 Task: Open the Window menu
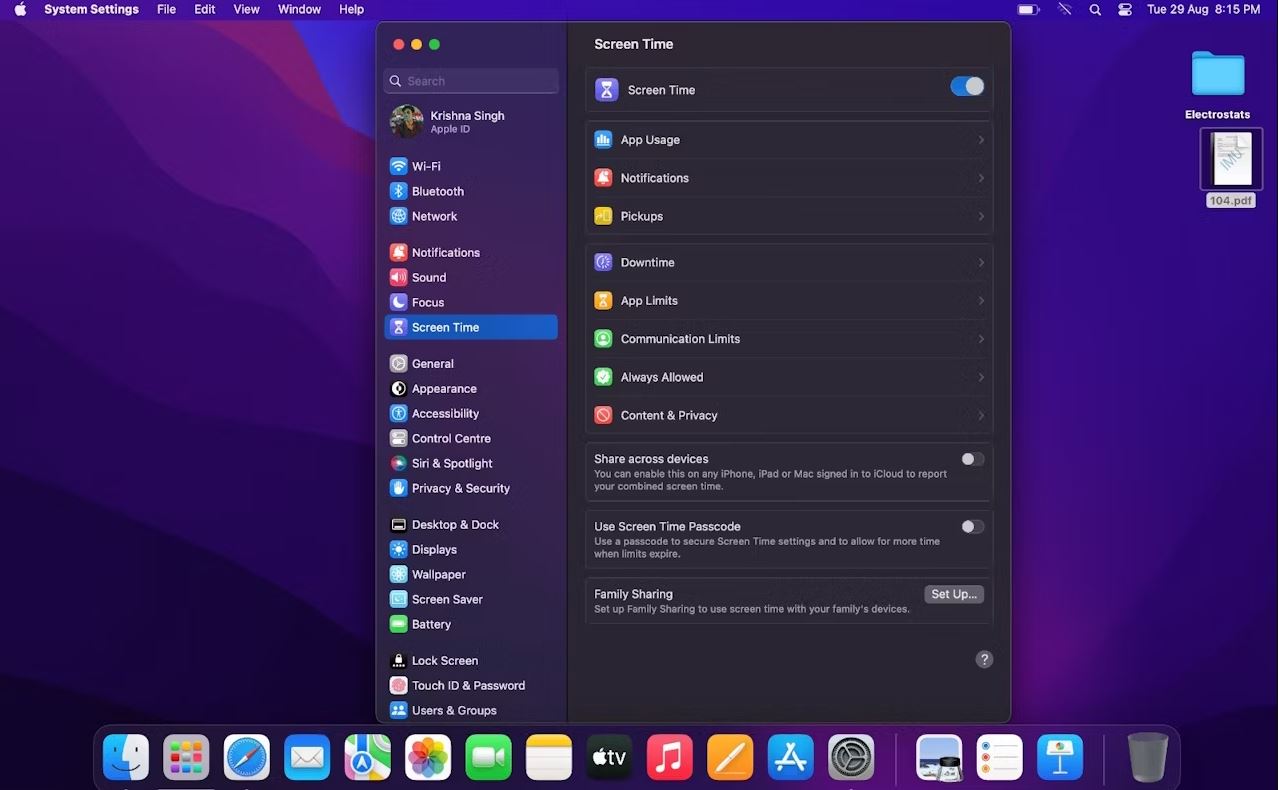[x=299, y=9]
